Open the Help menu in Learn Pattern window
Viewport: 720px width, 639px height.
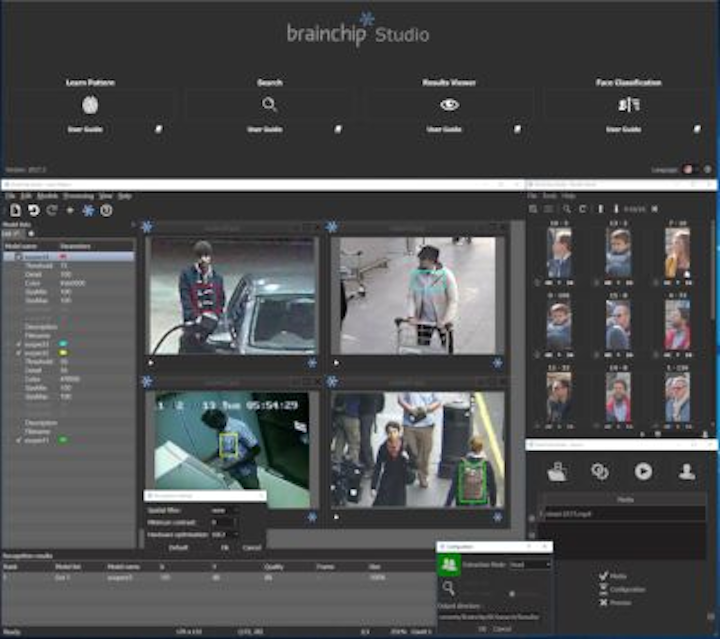[x=124, y=196]
